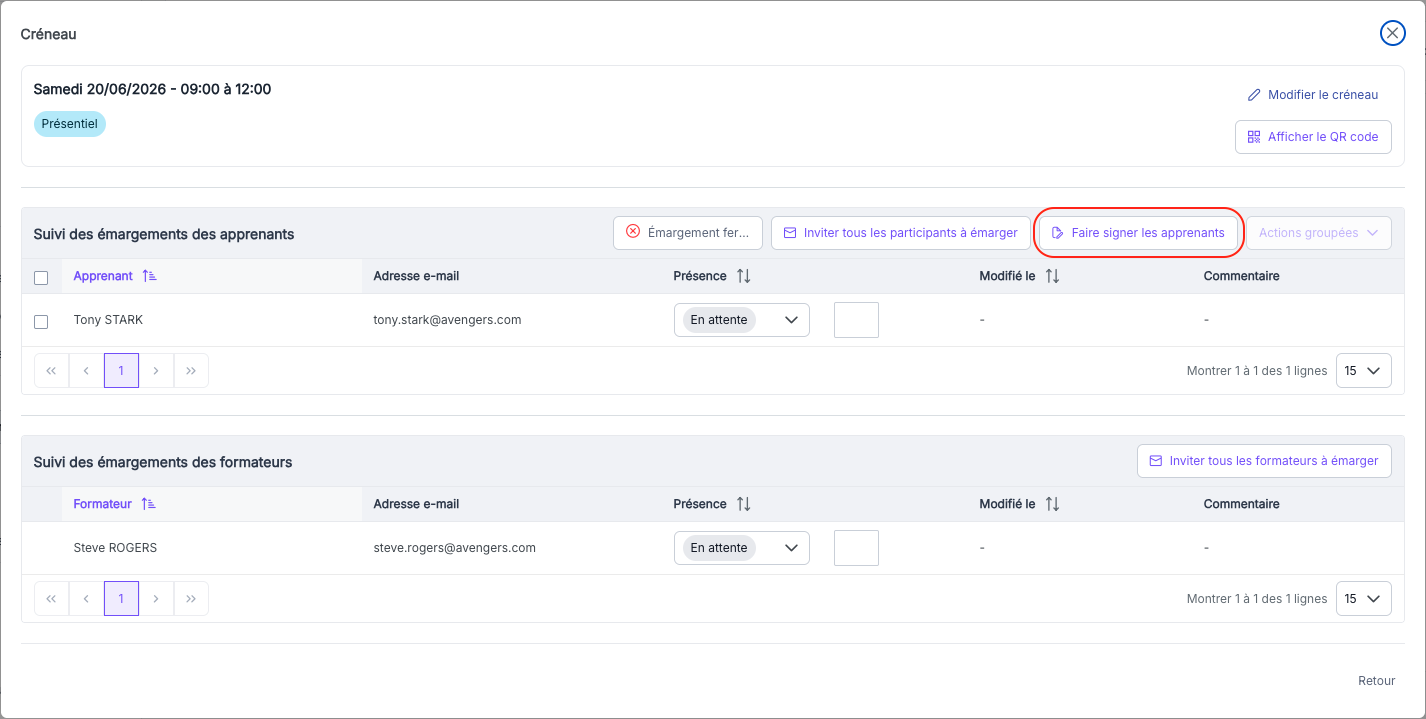Change learners rows-per-page dropdown

pos(1364,370)
